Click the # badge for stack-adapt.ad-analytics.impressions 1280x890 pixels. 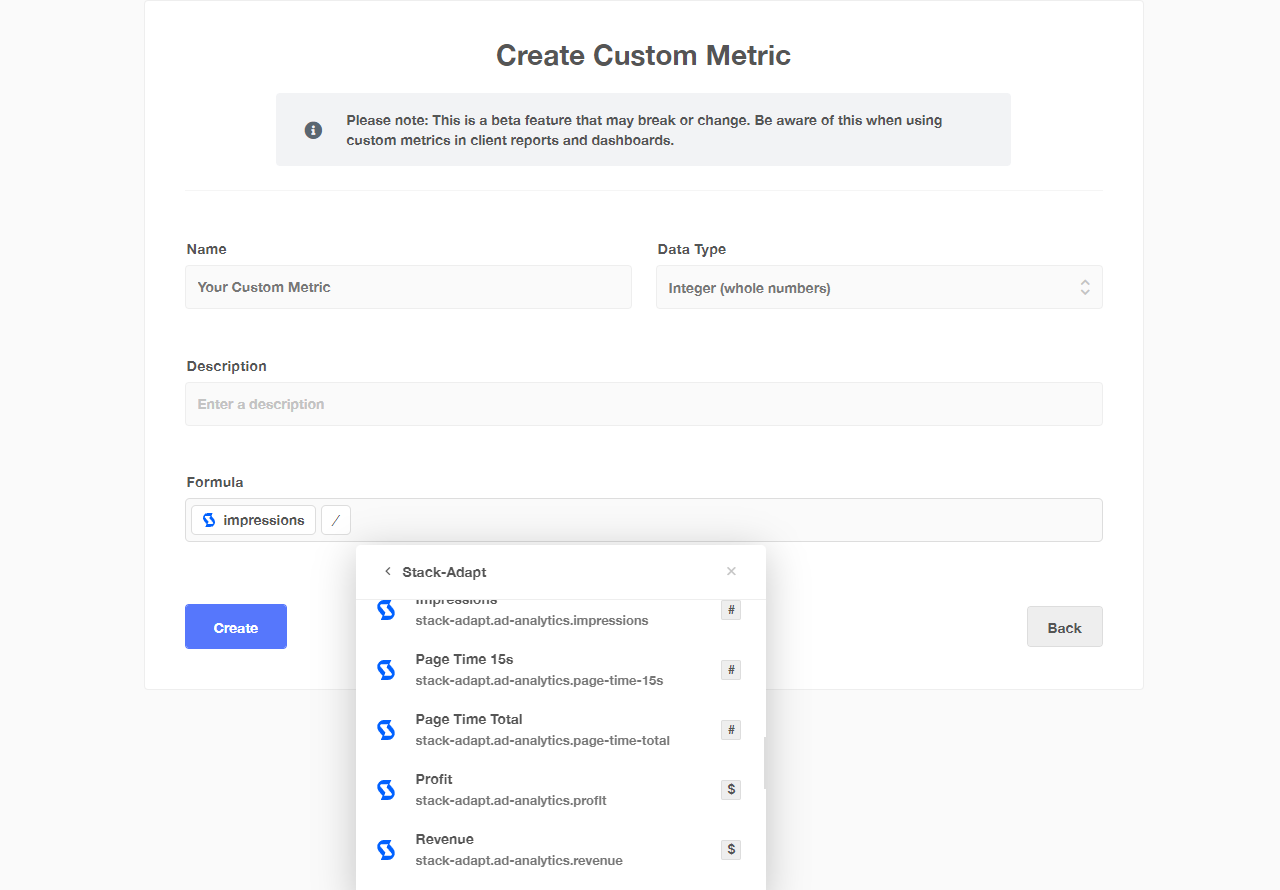coord(731,610)
